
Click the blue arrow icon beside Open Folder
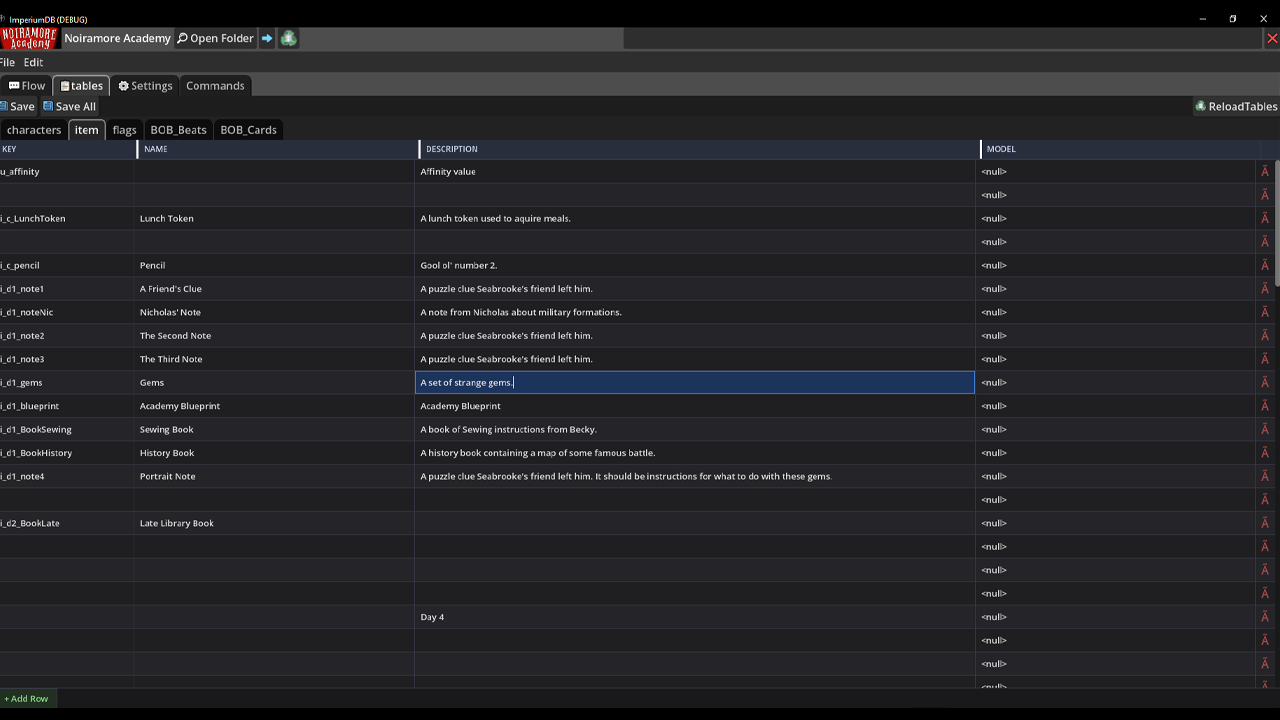[267, 38]
